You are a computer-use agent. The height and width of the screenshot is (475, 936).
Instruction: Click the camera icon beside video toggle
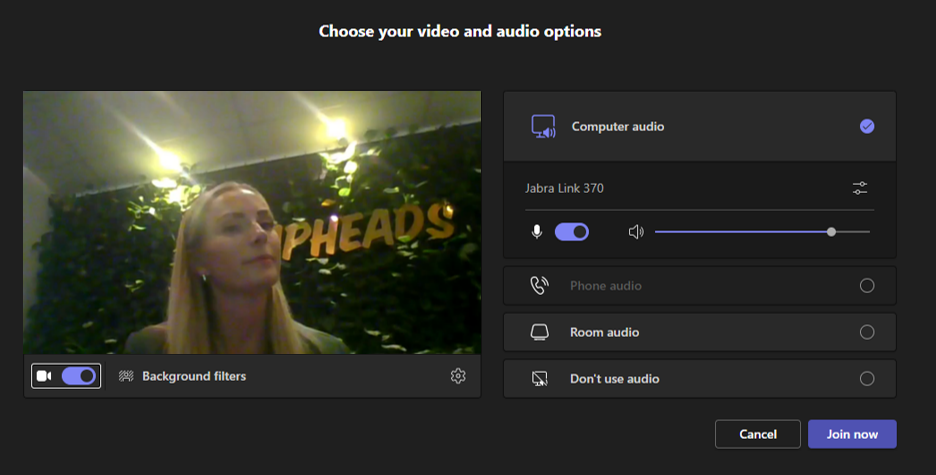(44, 376)
